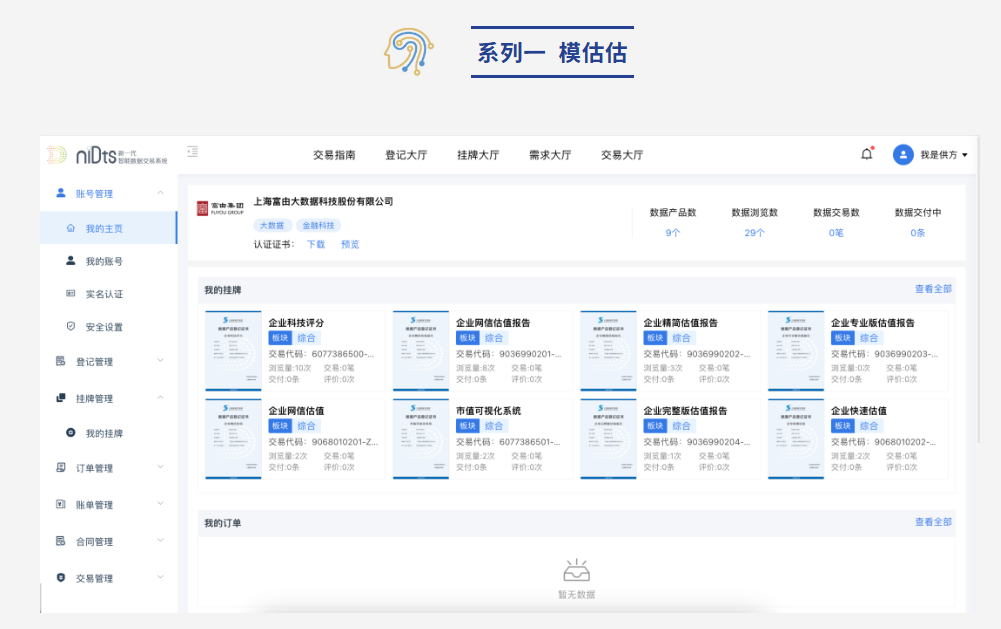
Task: Open the 企业科技评分 certificate thumbnail
Action: point(233,351)
